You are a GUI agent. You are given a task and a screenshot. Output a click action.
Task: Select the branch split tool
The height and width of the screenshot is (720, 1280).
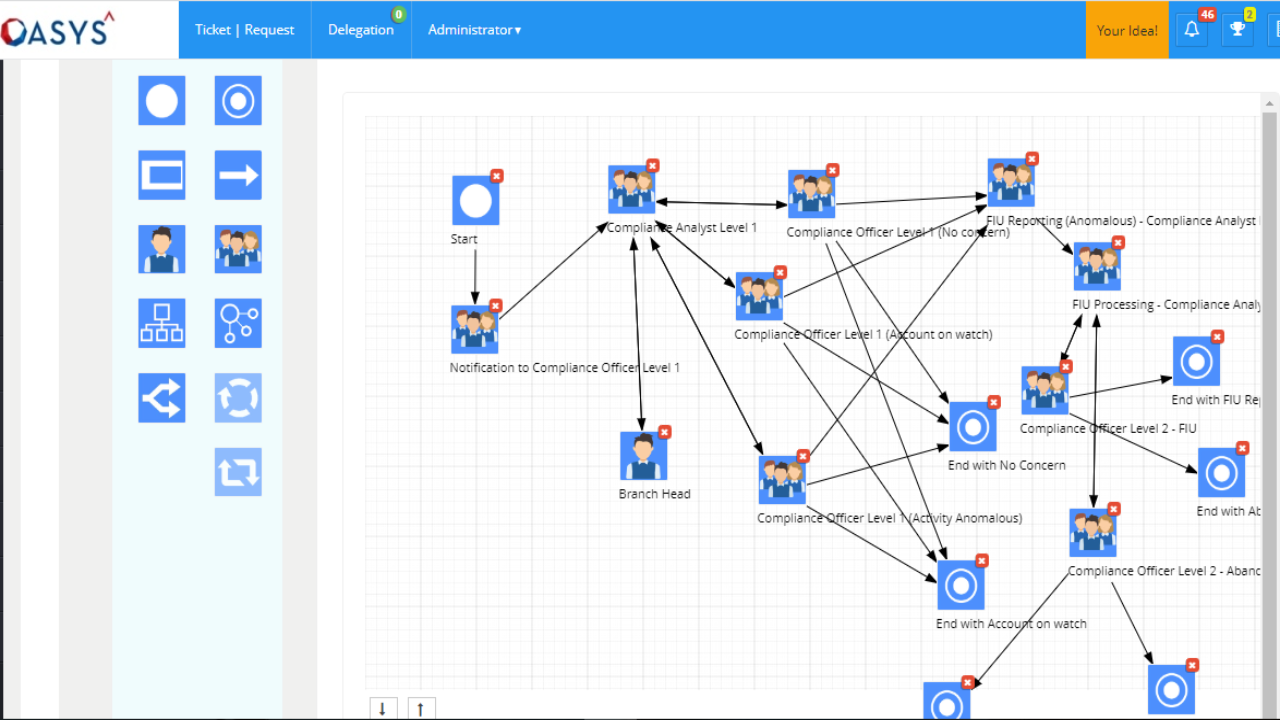(161, 397)
